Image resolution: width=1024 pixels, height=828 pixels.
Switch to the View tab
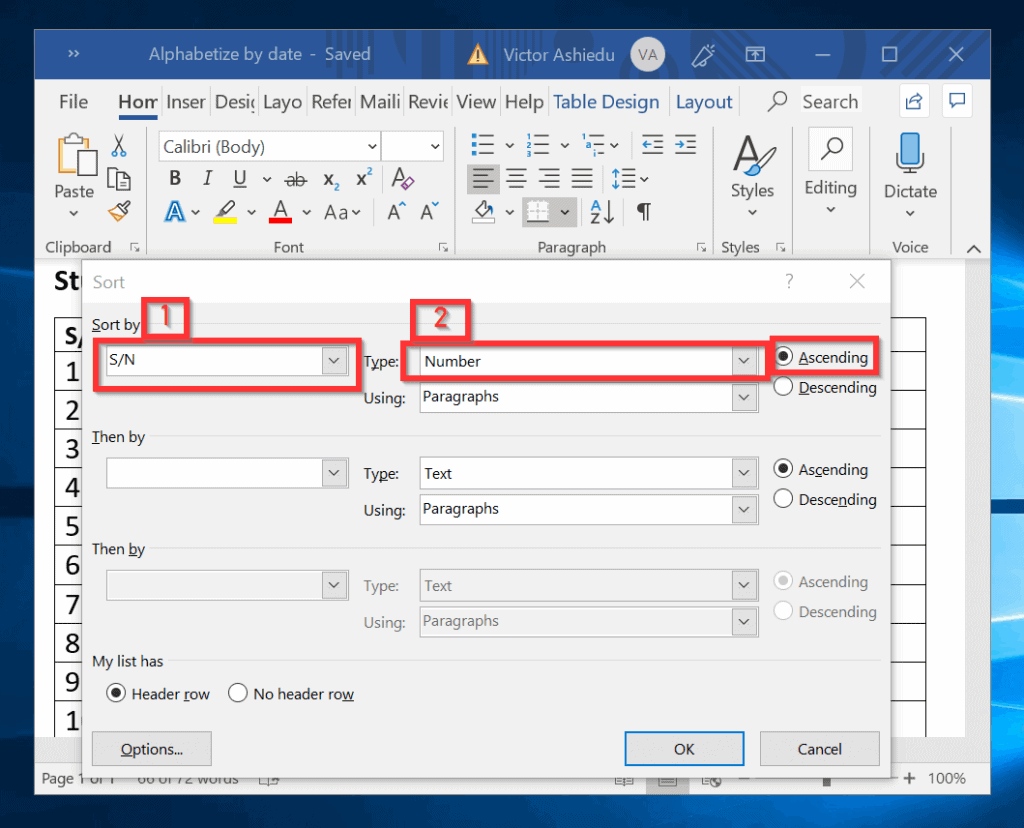coord(476,102)
